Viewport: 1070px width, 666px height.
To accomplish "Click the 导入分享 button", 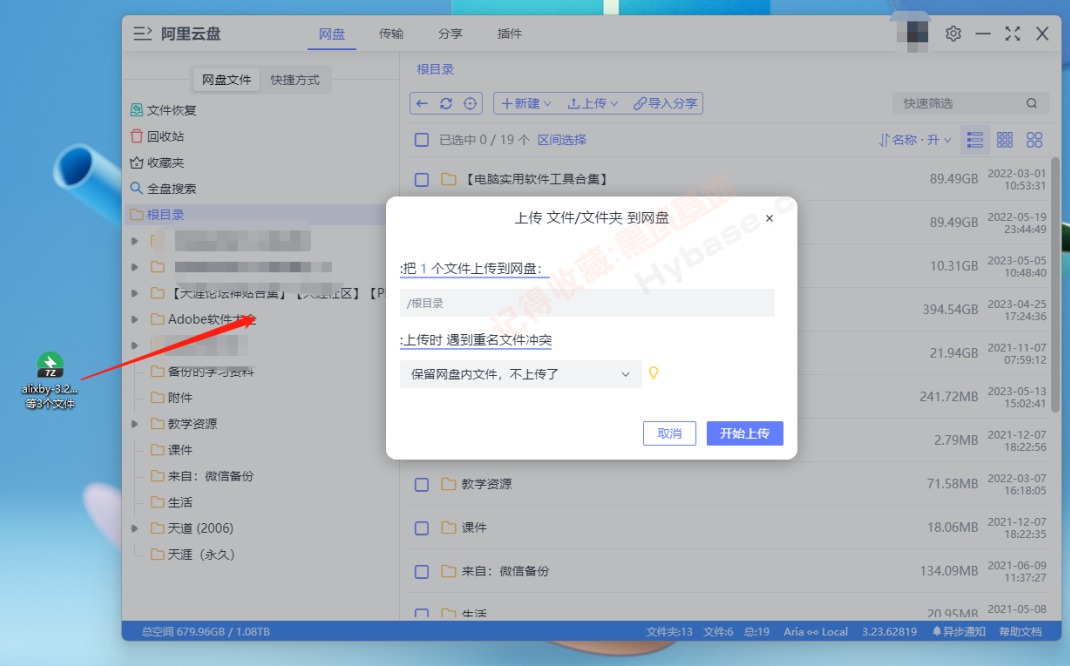I will coord(665,103).
